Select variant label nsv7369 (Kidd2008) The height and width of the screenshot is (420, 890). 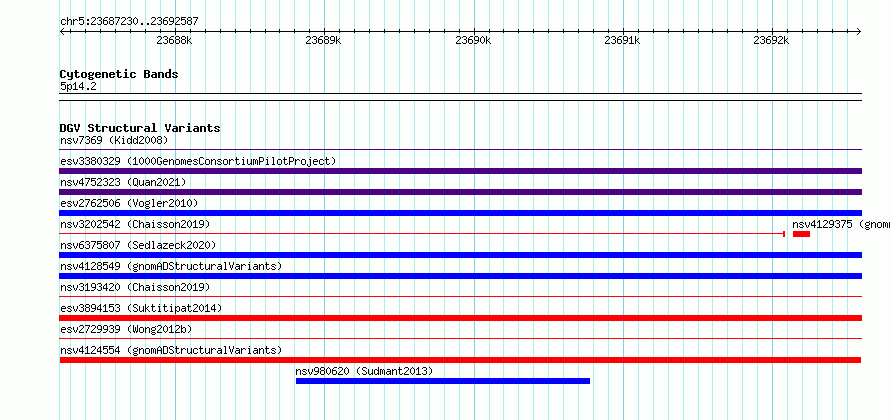point(114,140)
